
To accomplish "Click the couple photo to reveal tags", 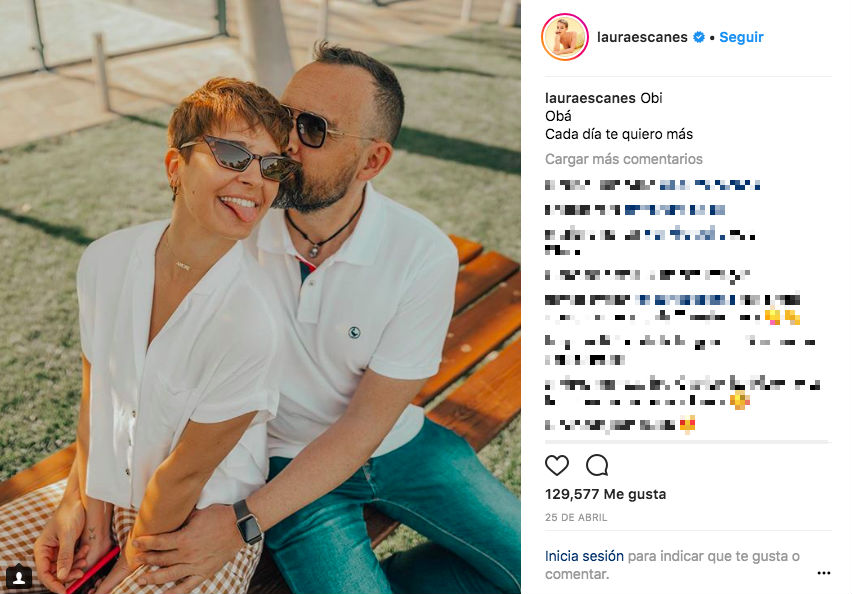I will [260, 297].
